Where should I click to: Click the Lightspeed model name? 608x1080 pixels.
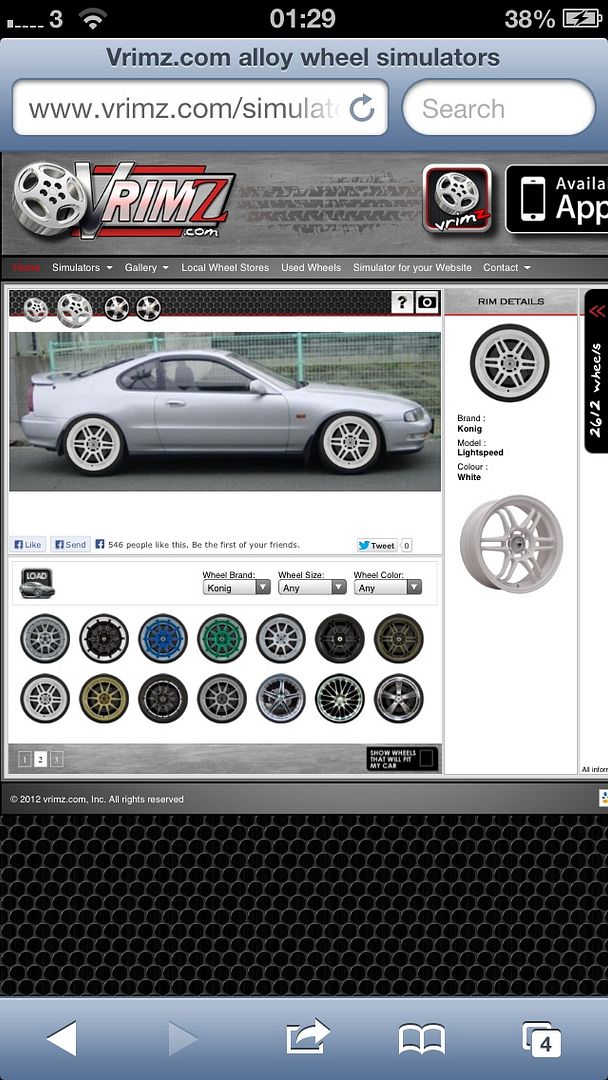[x=480, y=453]
